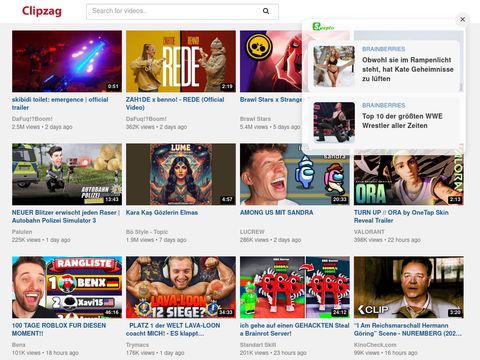Screen dimensions: 480x360
Task: Click channel name 'VALORANT'
Action: pos(369,232)
